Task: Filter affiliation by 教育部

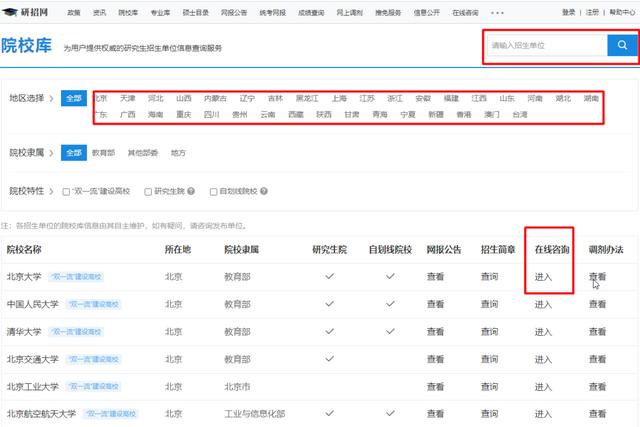Action: tap(103, 153)
